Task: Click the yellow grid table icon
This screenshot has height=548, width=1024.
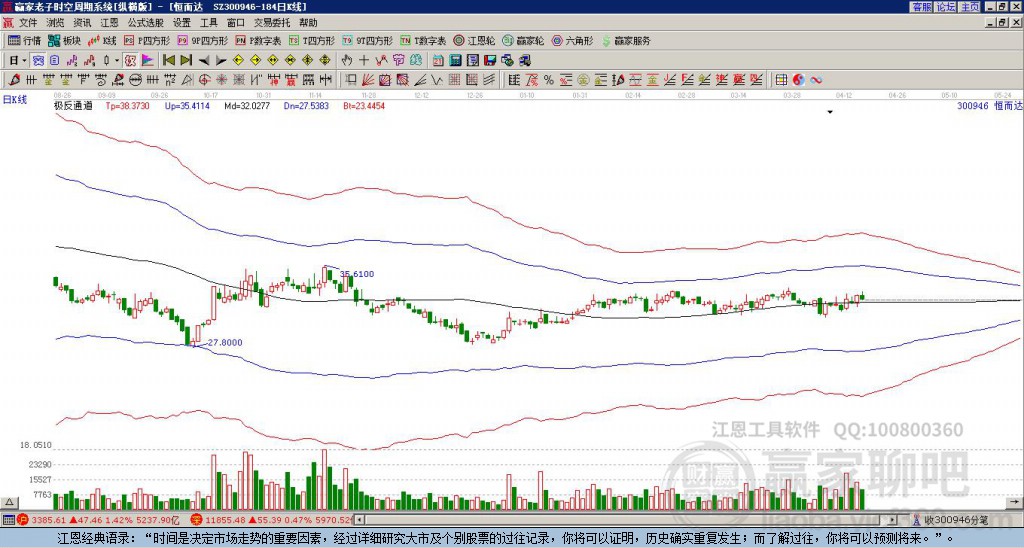Action: pyautogui.click(x=781, y=80)
